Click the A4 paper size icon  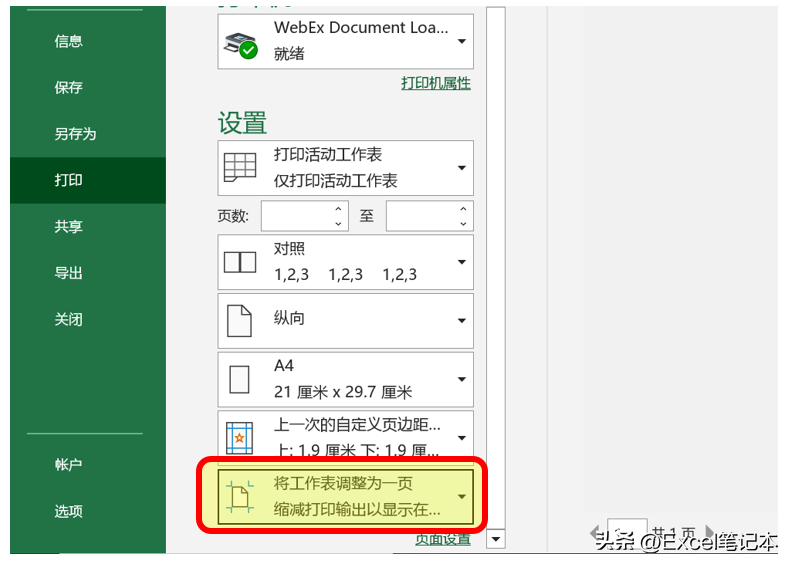point(239,380)
